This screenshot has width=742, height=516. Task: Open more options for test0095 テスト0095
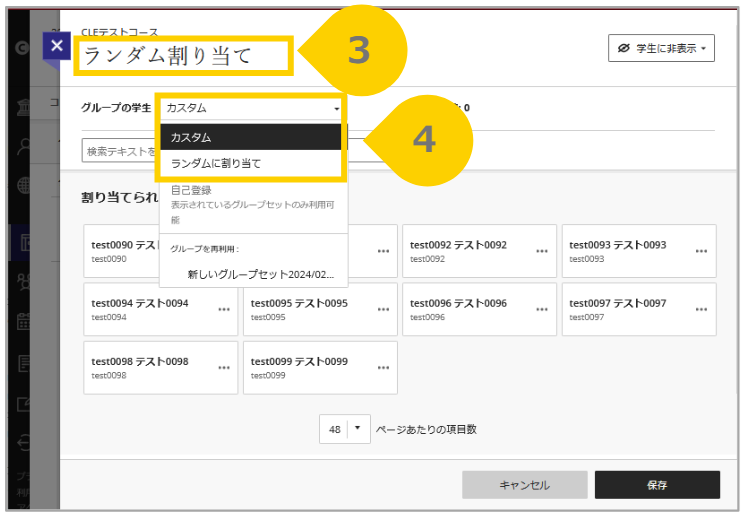[x=383, y=310]
